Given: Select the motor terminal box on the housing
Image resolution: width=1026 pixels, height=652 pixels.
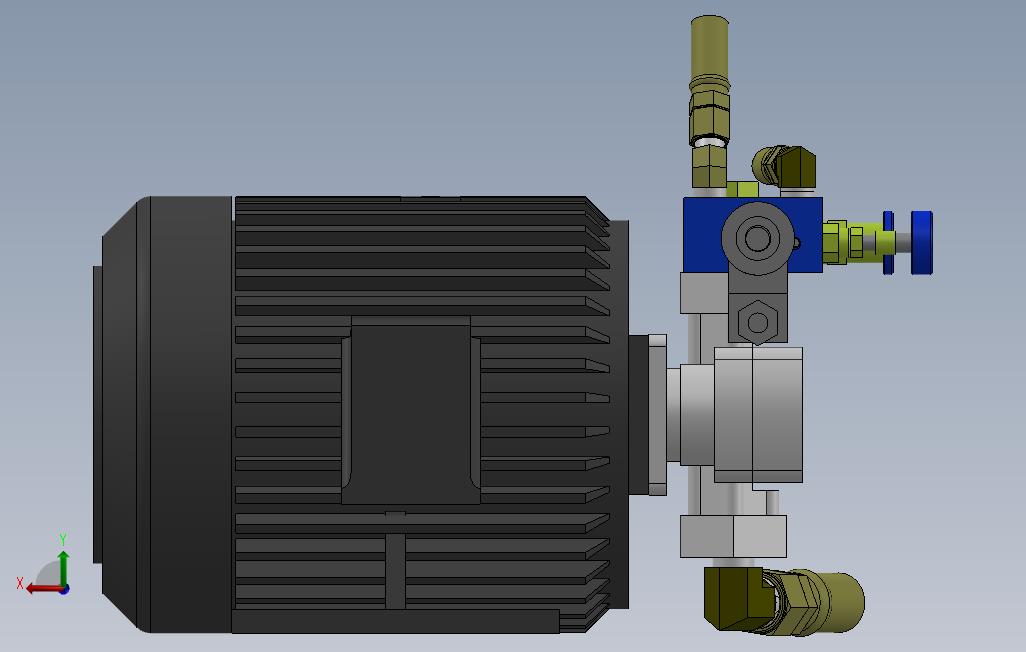Looking at the screenshot, I should (x=411, y=410).
